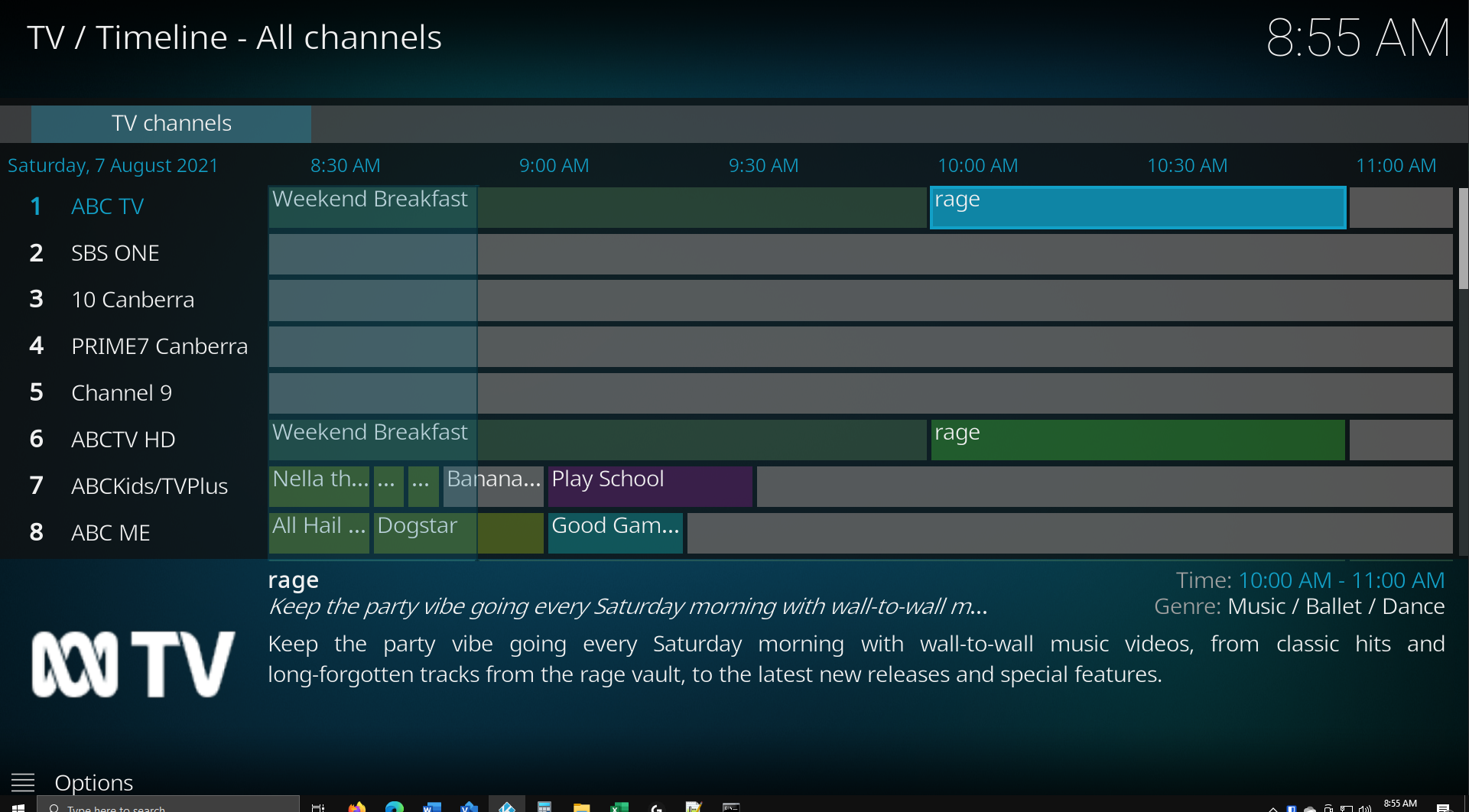Viewport: 1469px width, 812px height.
Task: Click the 11:00 AM timeline marker
Action: coord(1396,166)
